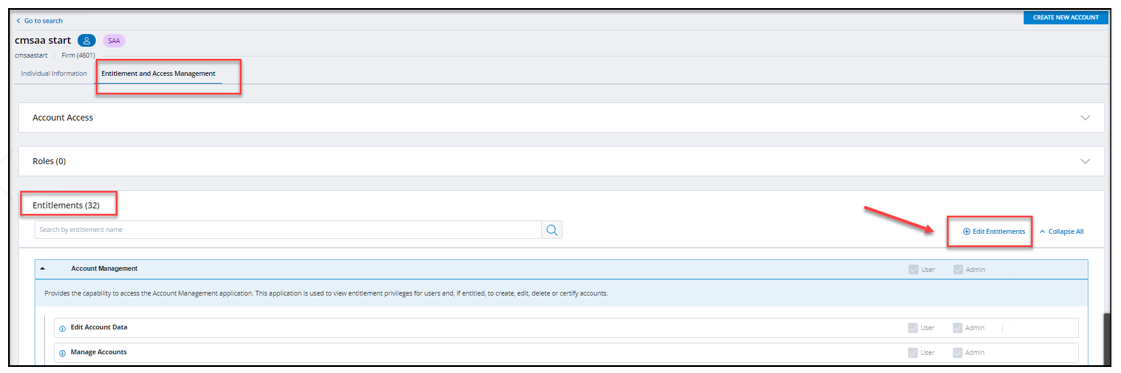1121x373 pixels.
Task: Toggle User checkbox for Account Management
Action: pos(913,269)
